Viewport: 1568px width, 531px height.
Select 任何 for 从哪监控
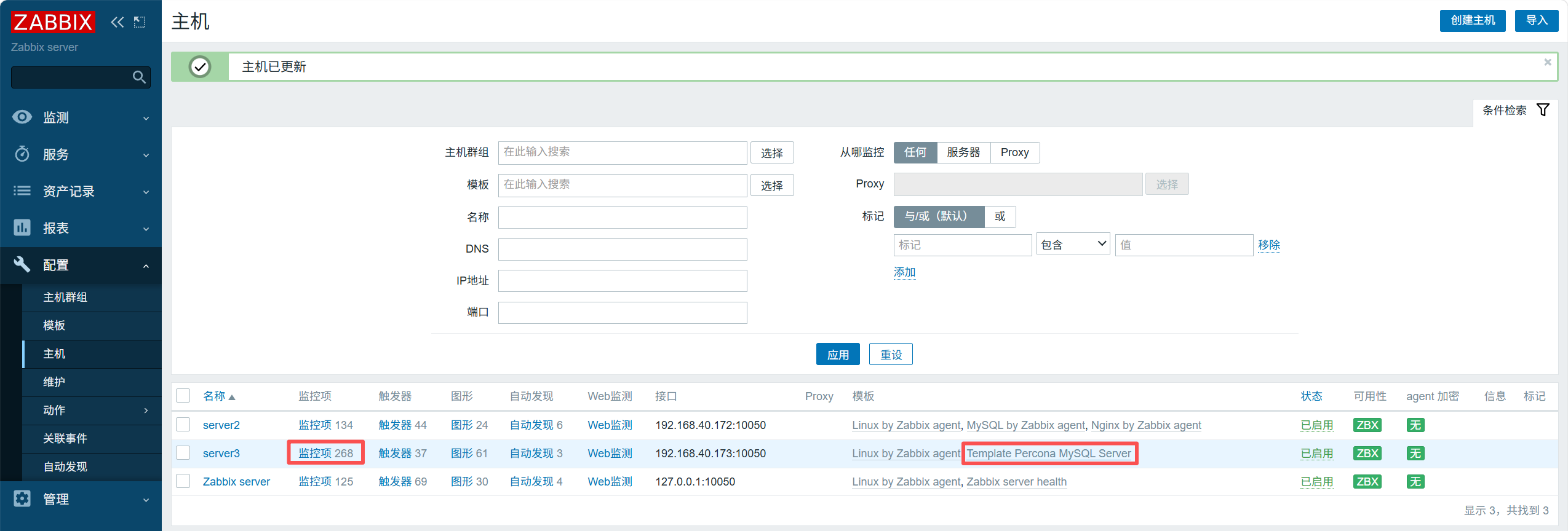point(915,152)
